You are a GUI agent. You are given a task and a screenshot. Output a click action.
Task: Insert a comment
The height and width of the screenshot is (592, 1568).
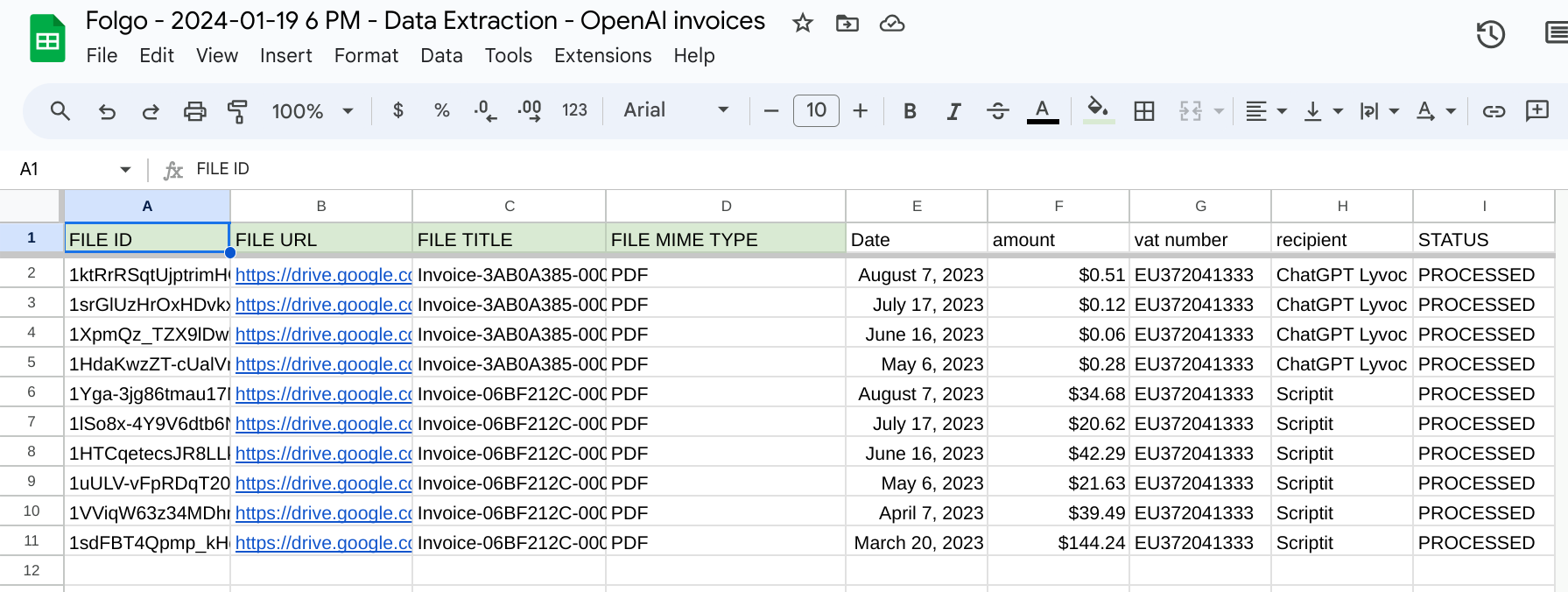1537,111
